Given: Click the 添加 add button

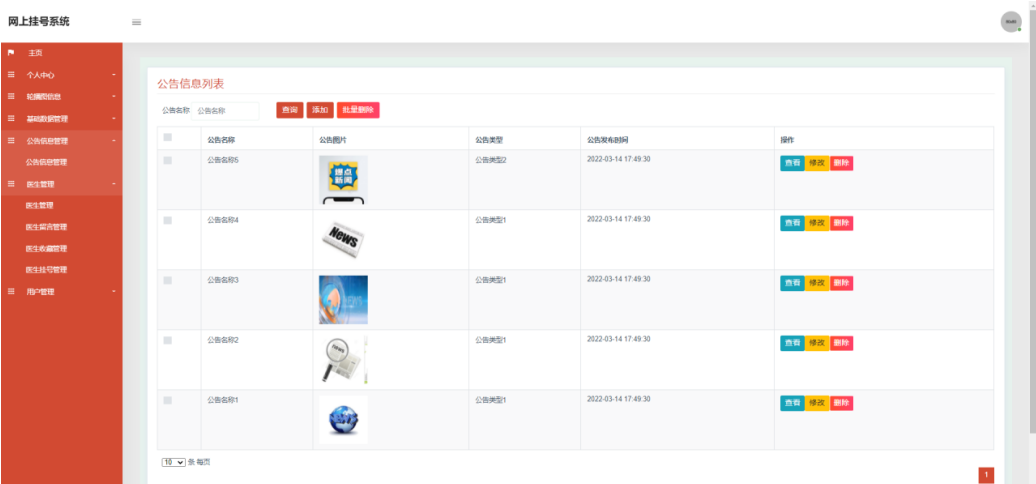Looking at the screenshot, I should pyautogui.click(x=320, y=110).
